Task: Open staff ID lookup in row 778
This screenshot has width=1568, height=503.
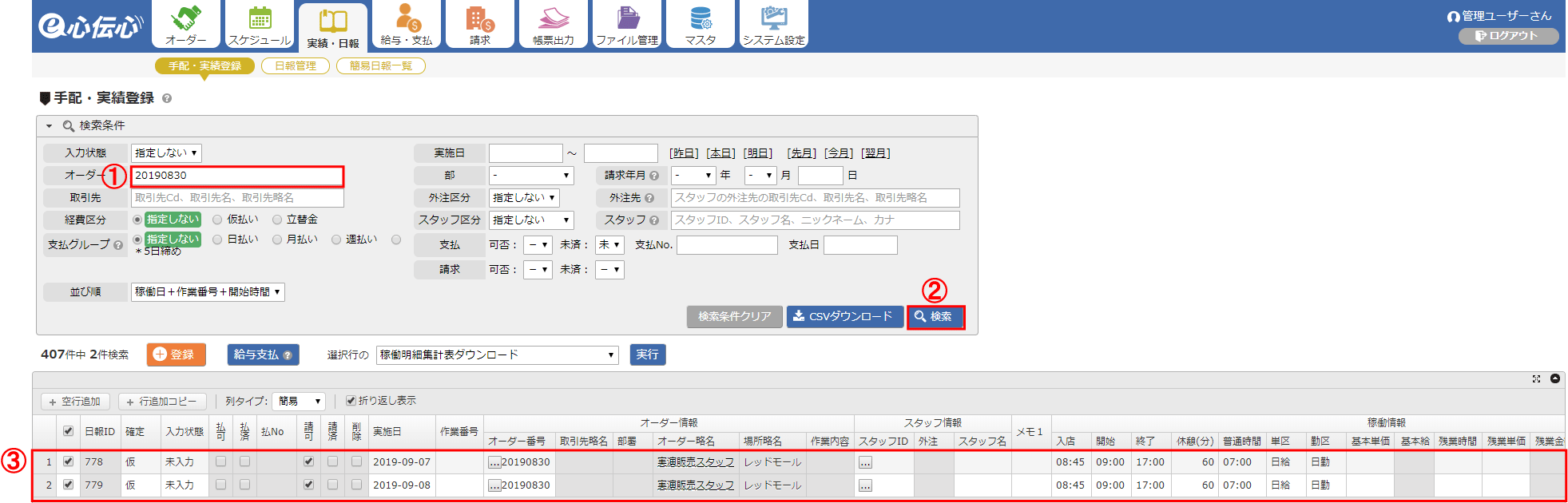Action: click(x=865, y=462)
